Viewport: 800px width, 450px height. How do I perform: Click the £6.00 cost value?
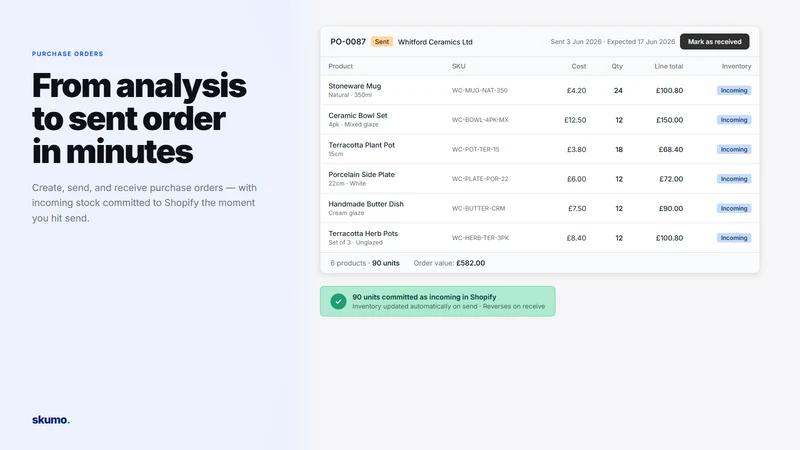click(x=577, y=179)
